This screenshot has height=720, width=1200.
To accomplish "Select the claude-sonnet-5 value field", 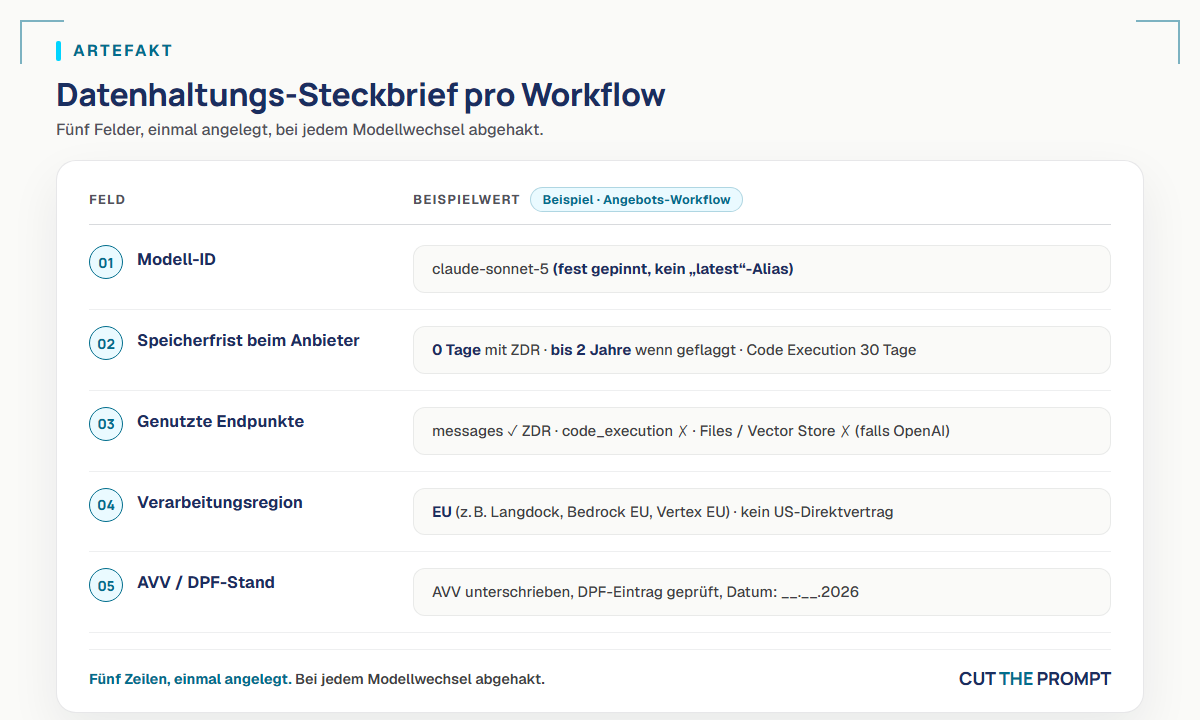I will pyautogui.click(x=761, y=269).
